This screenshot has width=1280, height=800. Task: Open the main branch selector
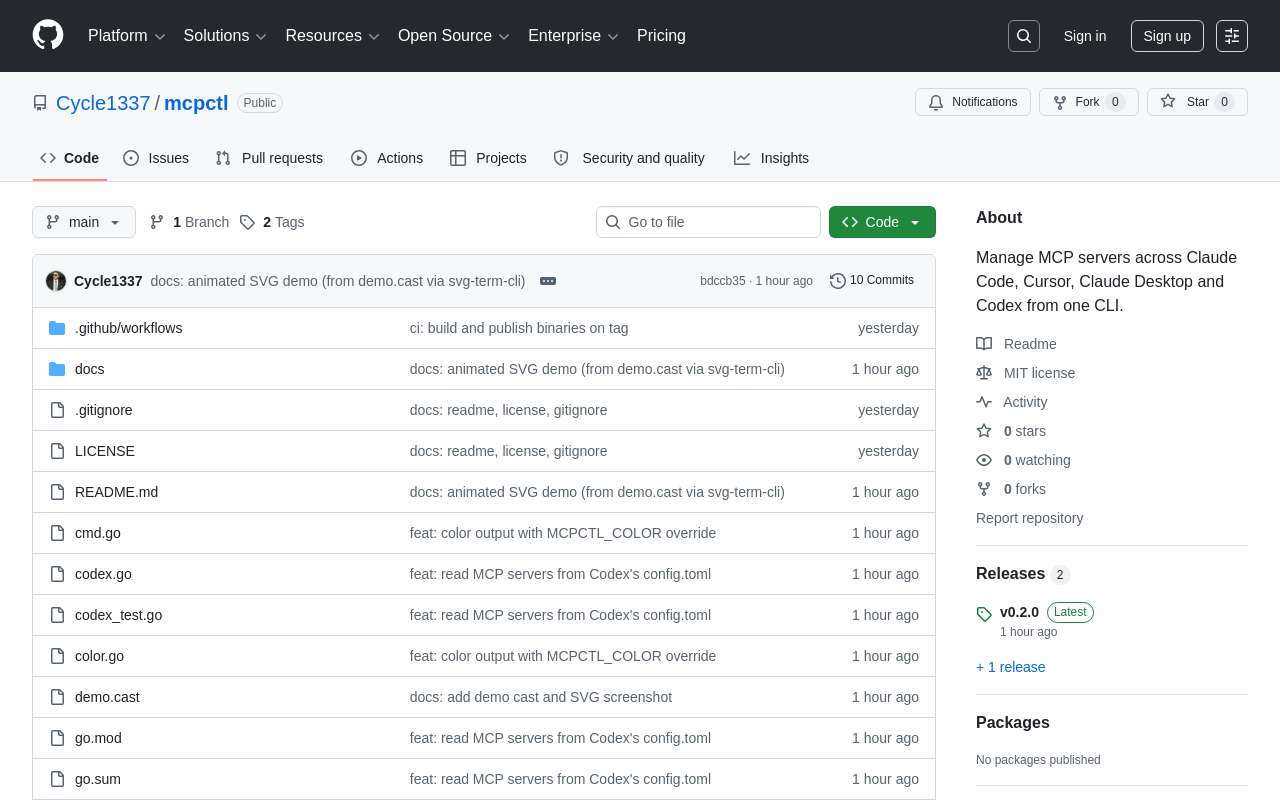pyautogui.click(x=84, y=222)
